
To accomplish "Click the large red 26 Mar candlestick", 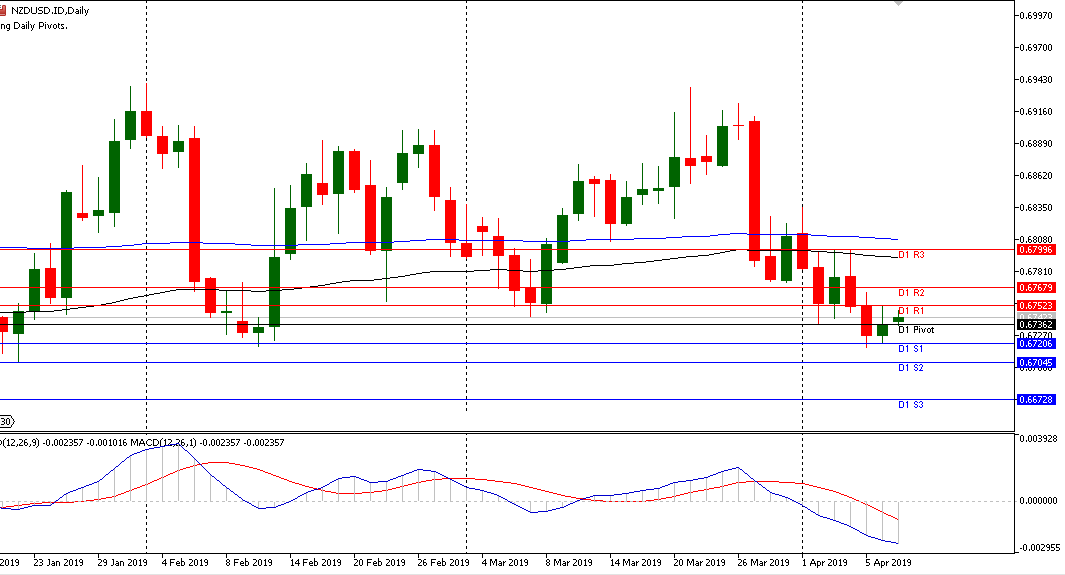I will point(754,190).
